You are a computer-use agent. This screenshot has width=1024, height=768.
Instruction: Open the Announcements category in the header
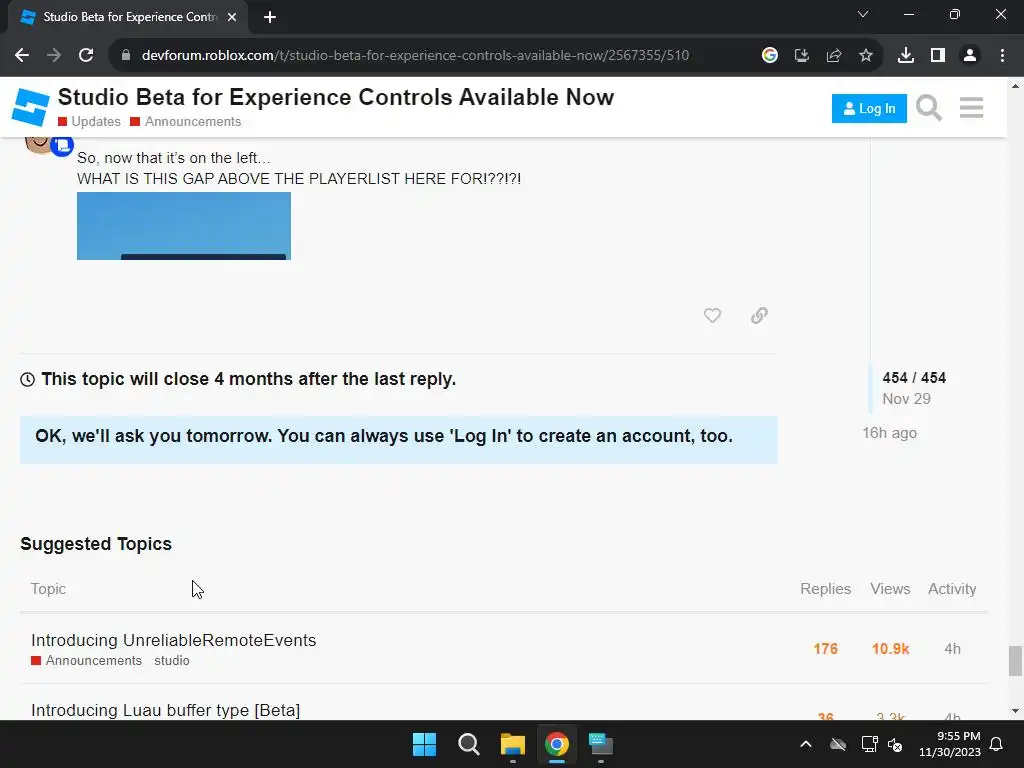tap(185, 121)
